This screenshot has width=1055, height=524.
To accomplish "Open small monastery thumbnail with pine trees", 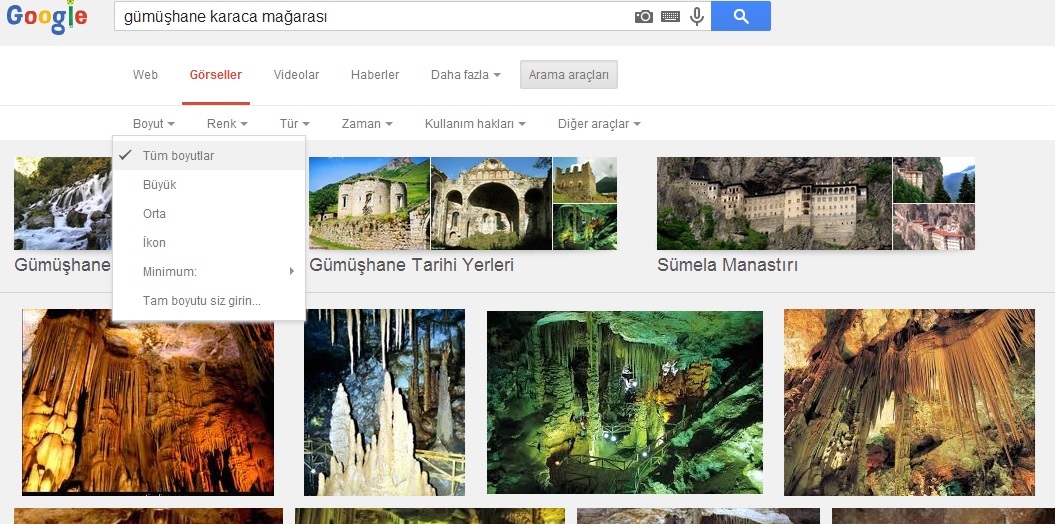I will pyautogui.click(x=934, y=180).
